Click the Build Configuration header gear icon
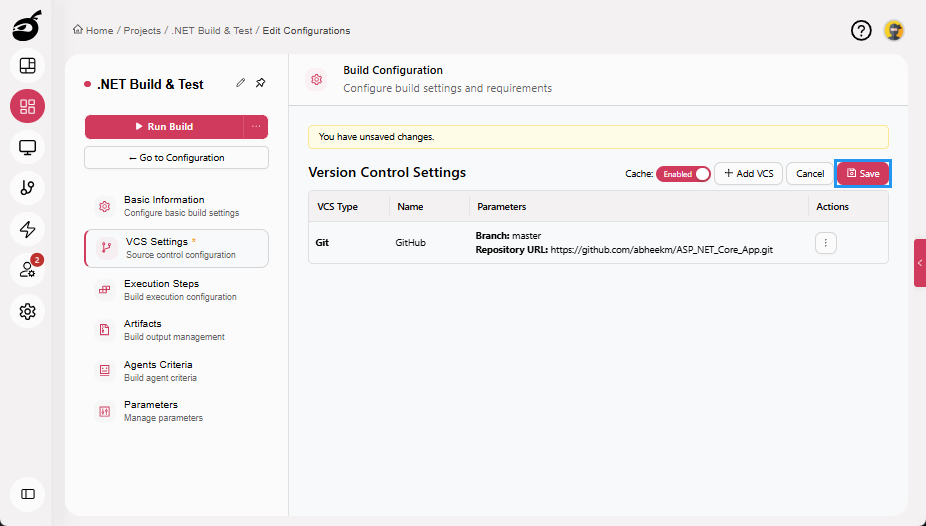 coord(317,79)
